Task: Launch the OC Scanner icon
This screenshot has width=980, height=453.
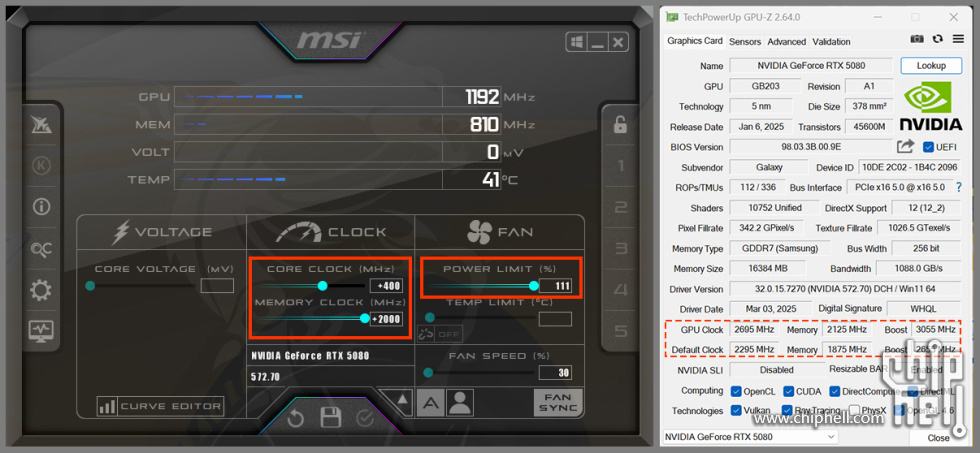Action: coord(41,249)
